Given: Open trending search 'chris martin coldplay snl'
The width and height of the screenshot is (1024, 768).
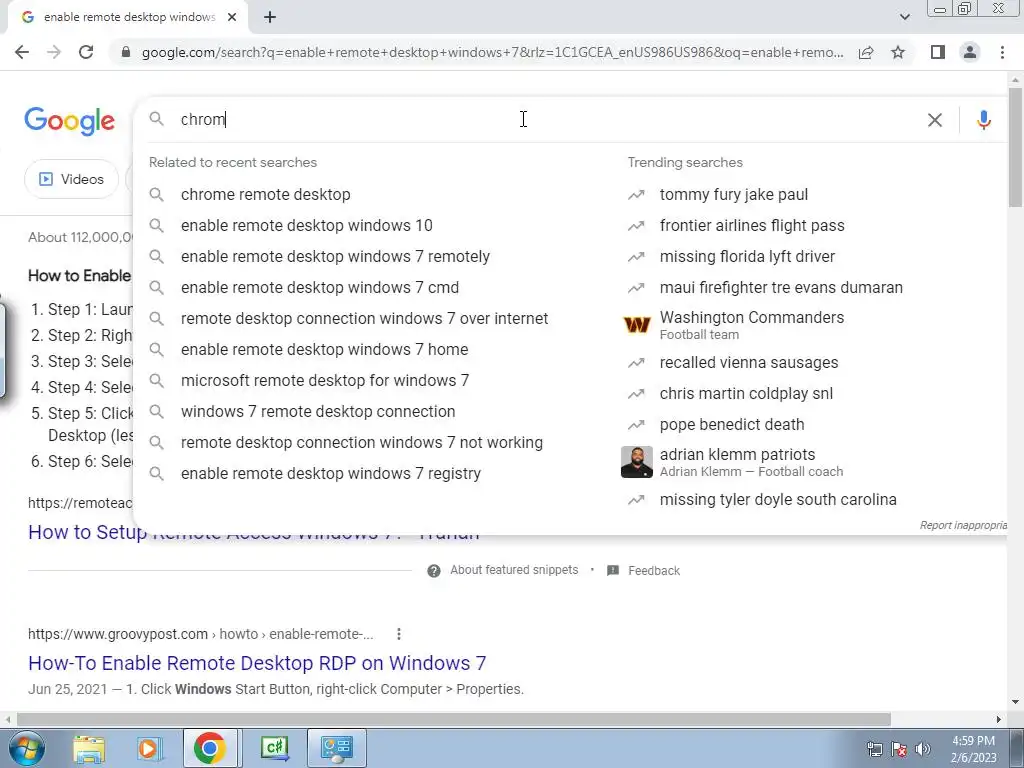Looking at the screenshot, I should 746,394.
